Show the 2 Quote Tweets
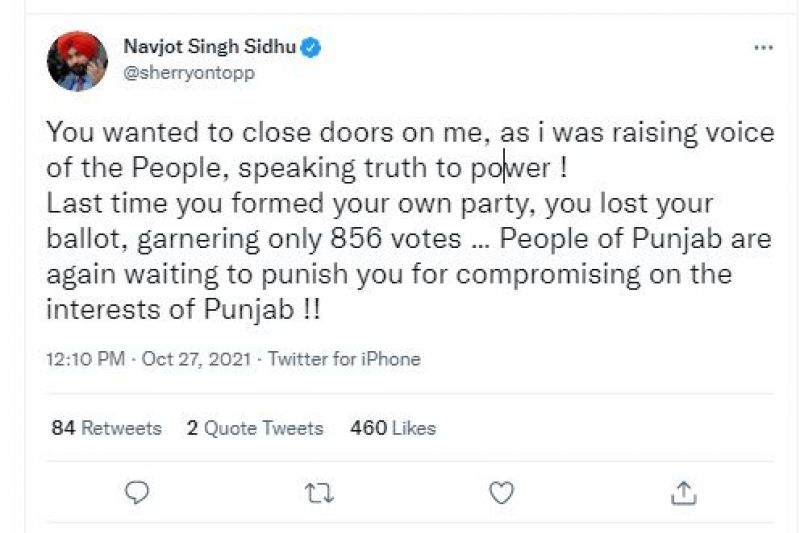800x533 pixels. [255, 428]
